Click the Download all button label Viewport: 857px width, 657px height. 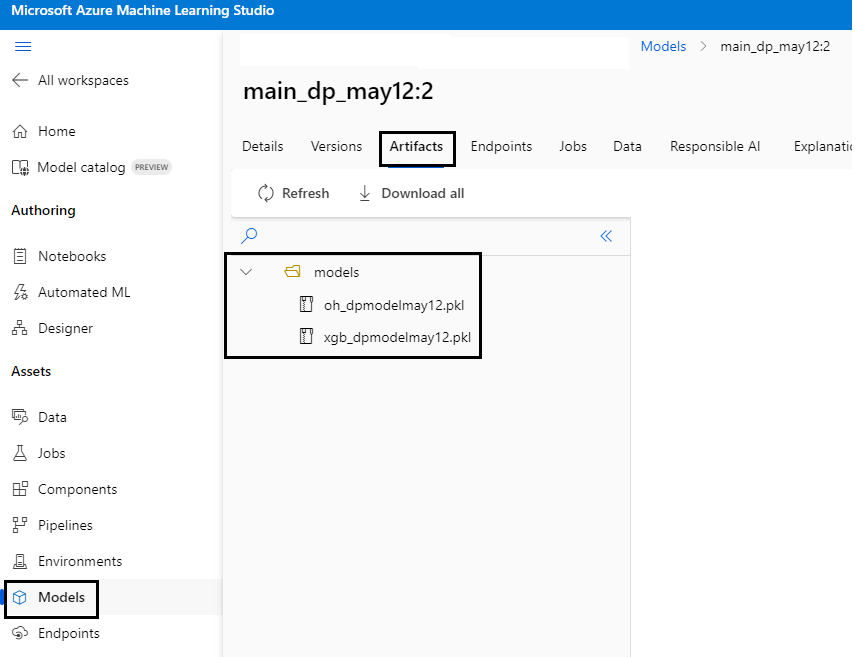click(x=422, y=193)
